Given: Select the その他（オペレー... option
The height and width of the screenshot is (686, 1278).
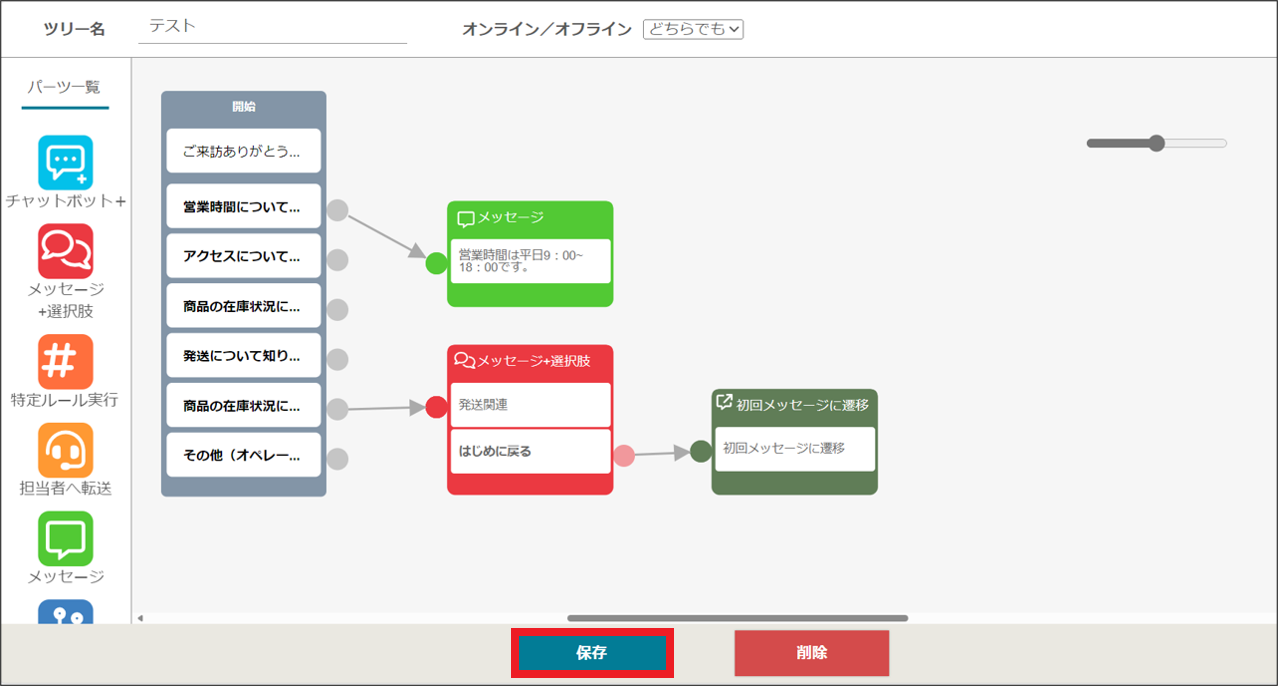Looking at the screenshot, I should 244,455.
